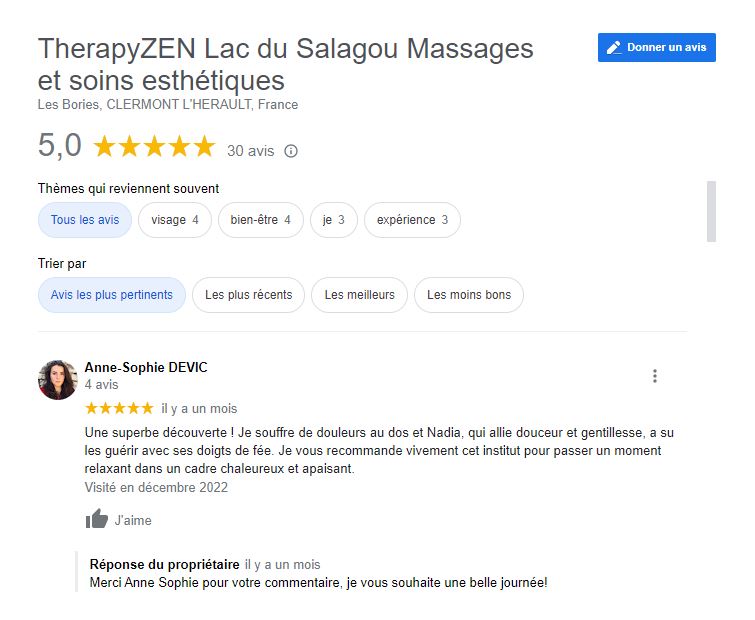The width and height of the screenshot is (755, 620).
Task: Open the three-dot menu on Anne-Sophie's review
Action: coord(655,376)
